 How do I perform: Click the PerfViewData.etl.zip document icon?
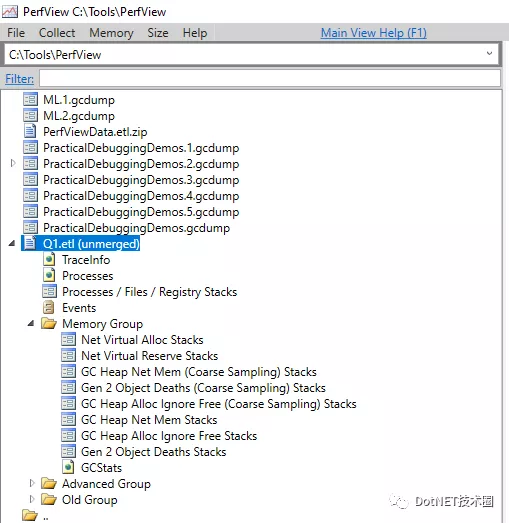click(x=30, y=131)
